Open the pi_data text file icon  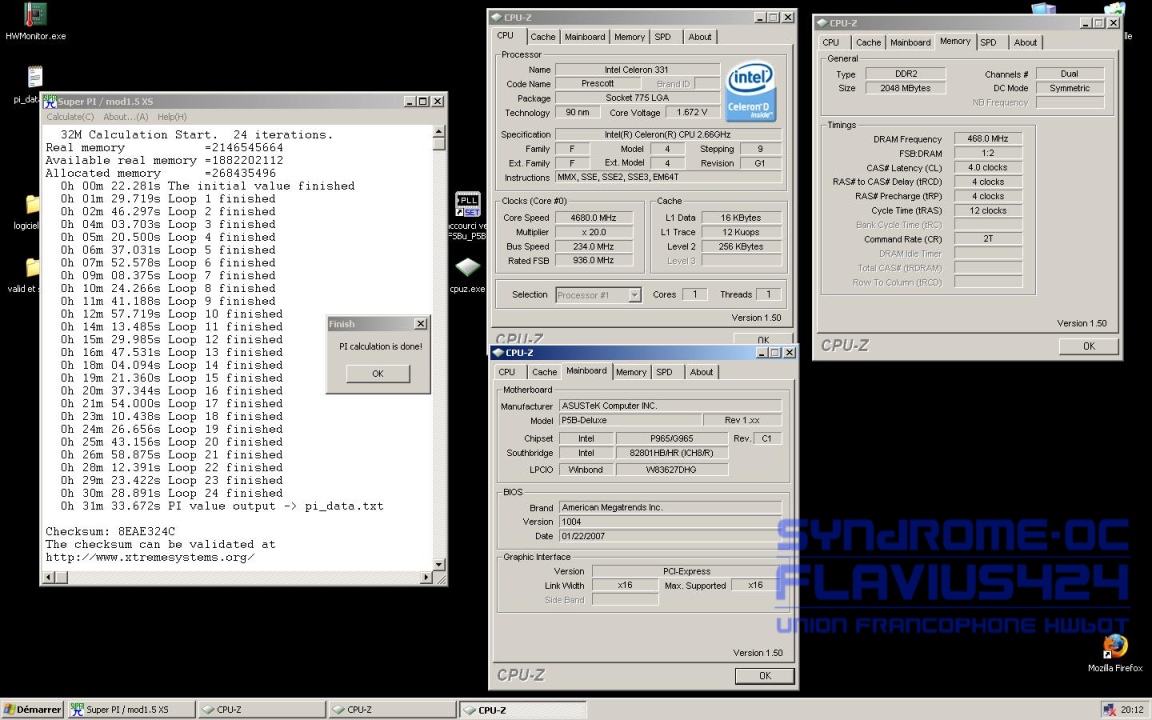click(x=35, y=77)
